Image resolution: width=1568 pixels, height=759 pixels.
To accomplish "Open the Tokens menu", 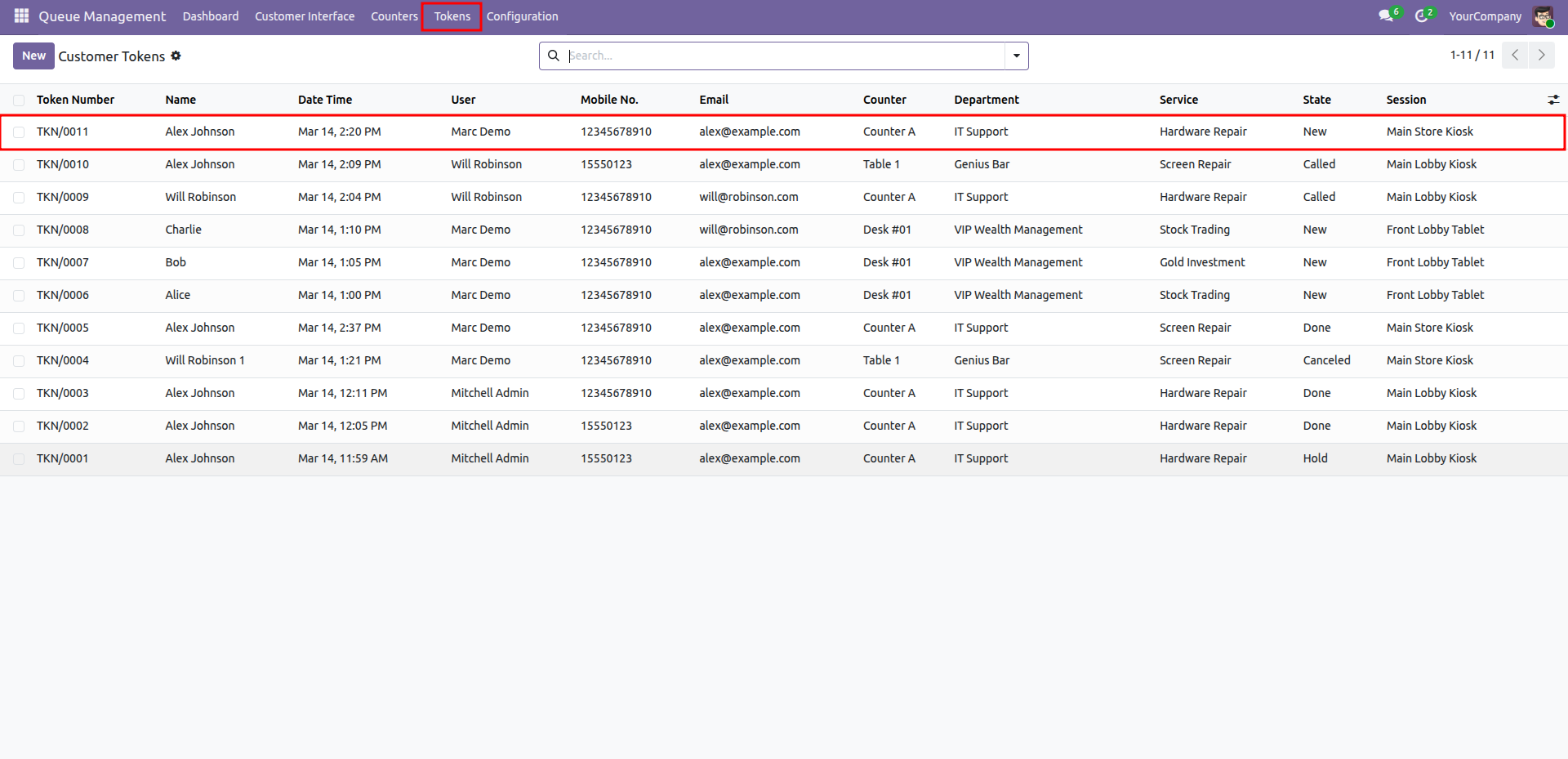I will tap(452, 16).
